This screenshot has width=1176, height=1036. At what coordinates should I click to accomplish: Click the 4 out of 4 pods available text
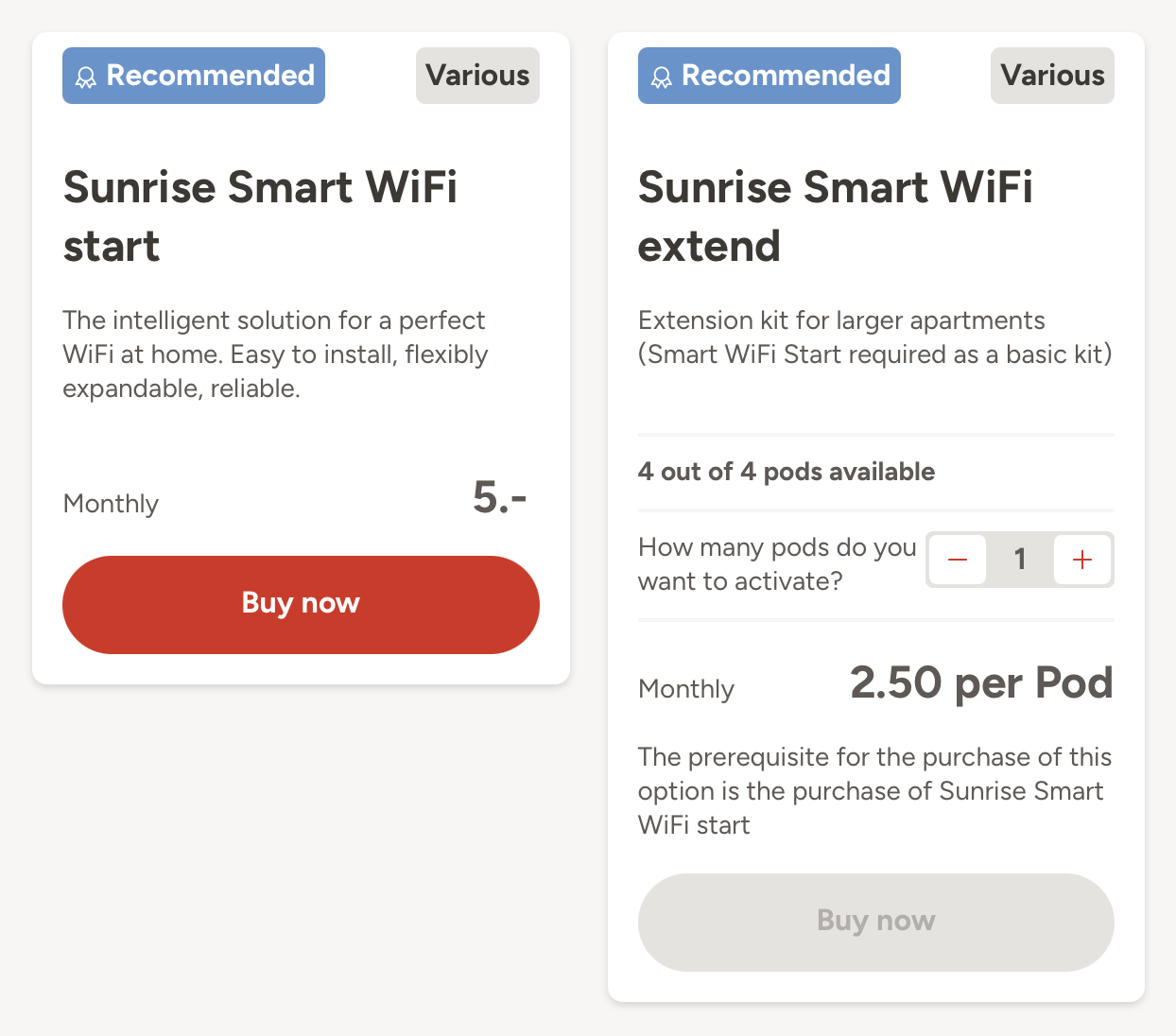(x=787, y=472)
